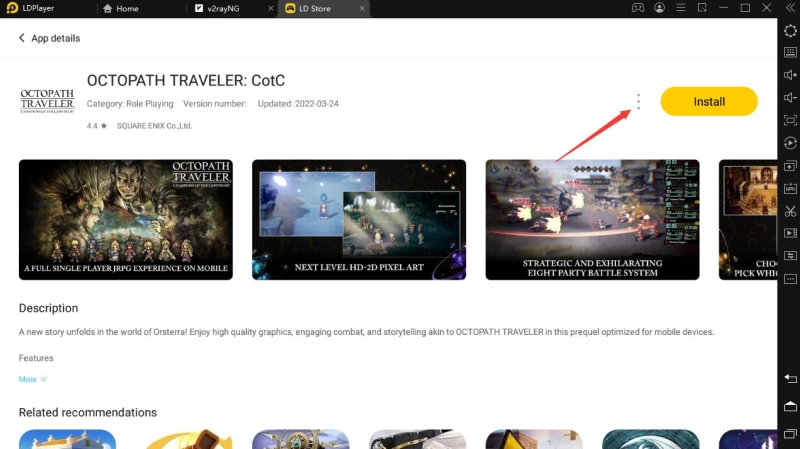Open the sixth related app with teal icon
This screenshot has height=449, width=800.
651,439
